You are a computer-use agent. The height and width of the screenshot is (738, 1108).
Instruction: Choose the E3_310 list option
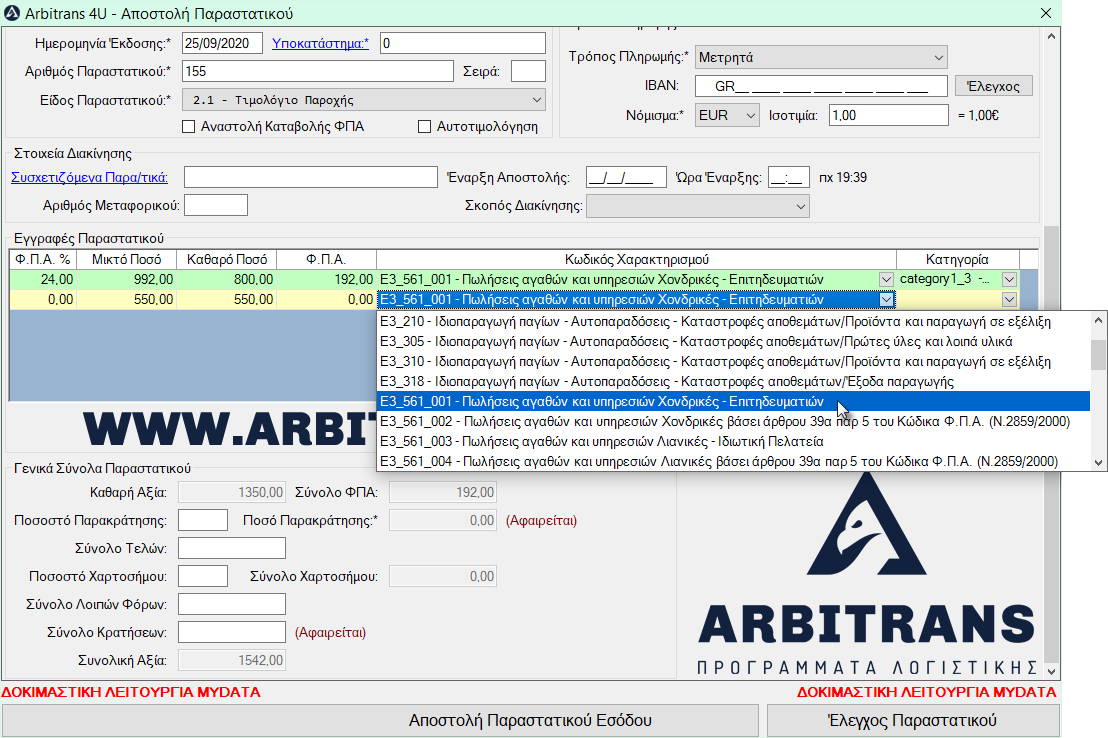[733, 361]
